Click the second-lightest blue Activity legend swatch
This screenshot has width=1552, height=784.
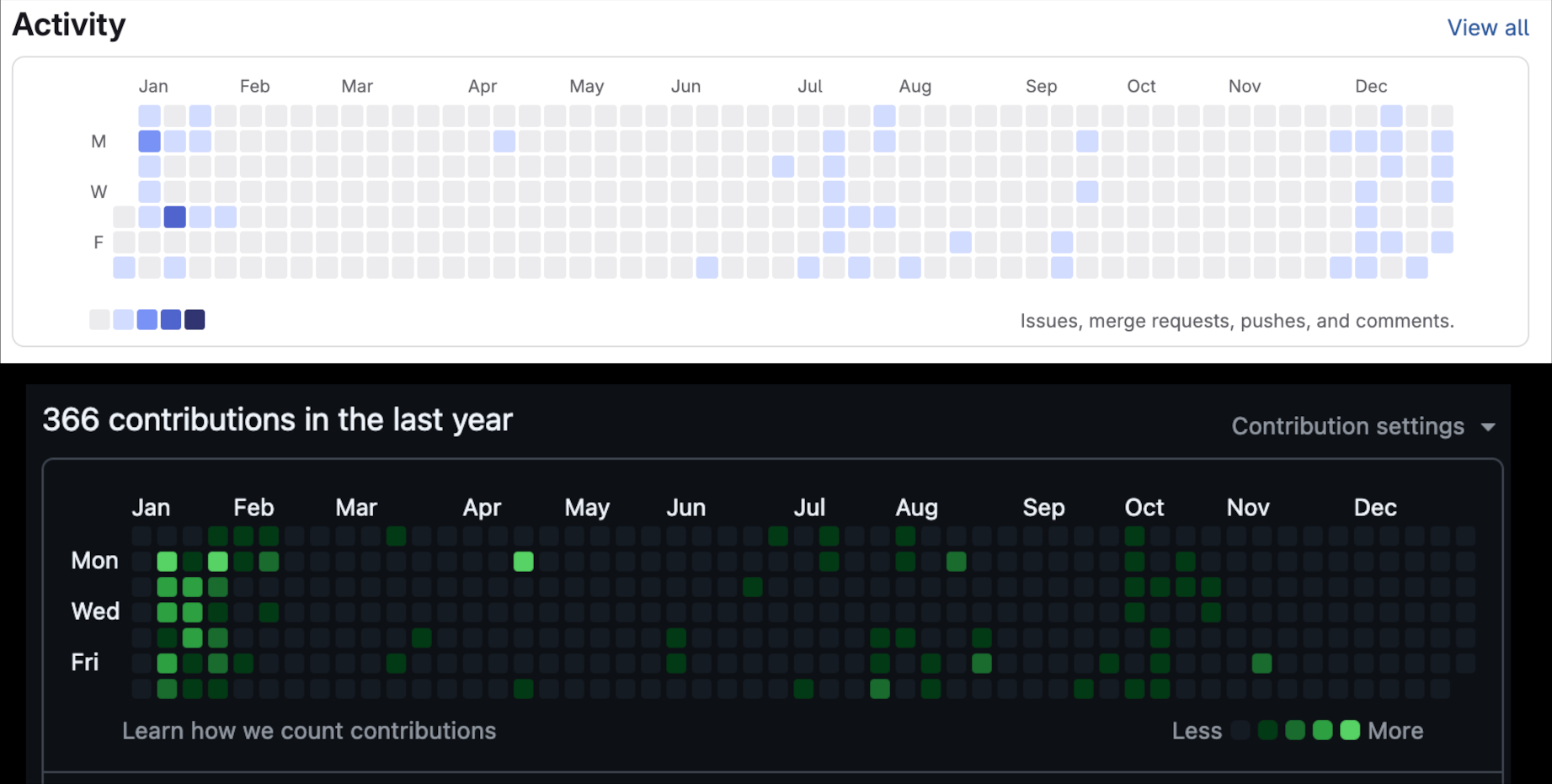(x=123, y=320)
